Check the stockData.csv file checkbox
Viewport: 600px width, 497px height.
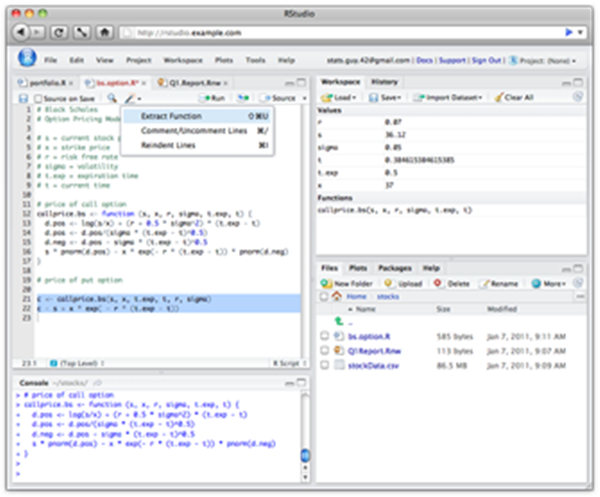(324, 365)
